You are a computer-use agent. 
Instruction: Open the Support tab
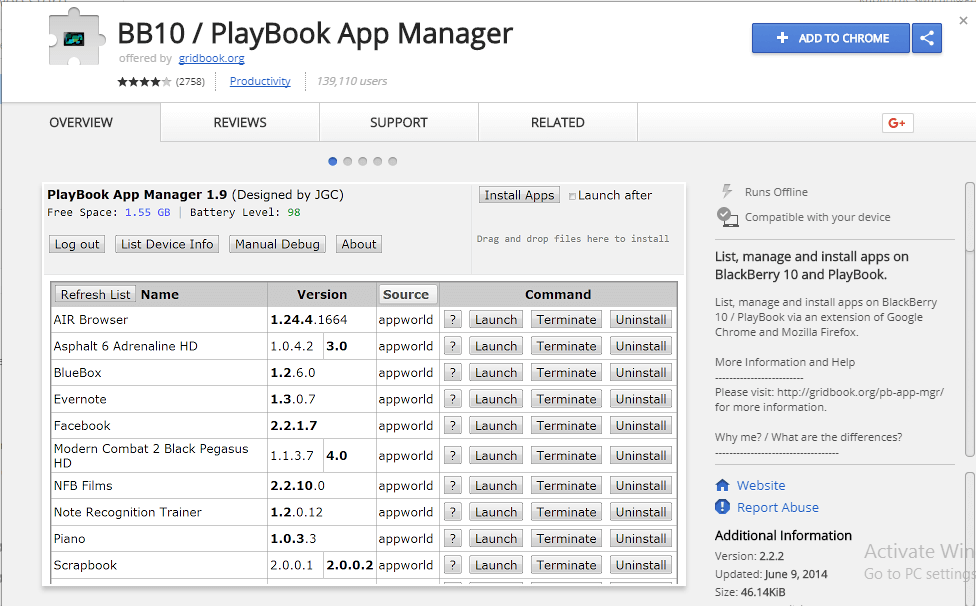point(398,122)
